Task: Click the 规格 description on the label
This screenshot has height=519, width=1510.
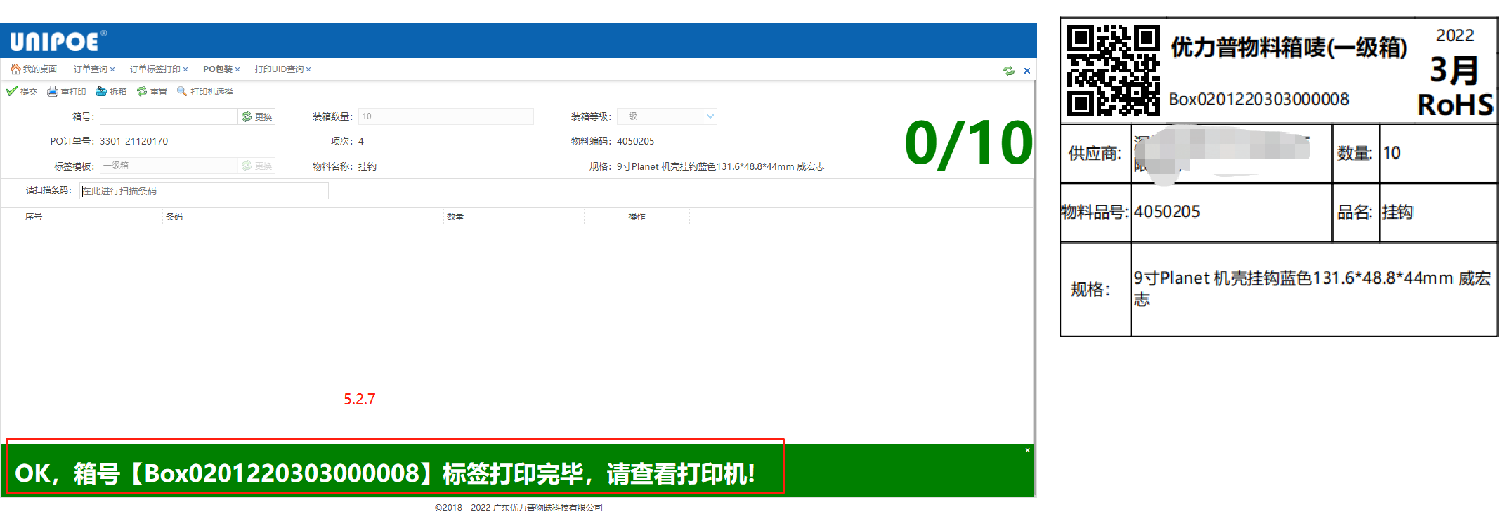Action: [1311, 289]
